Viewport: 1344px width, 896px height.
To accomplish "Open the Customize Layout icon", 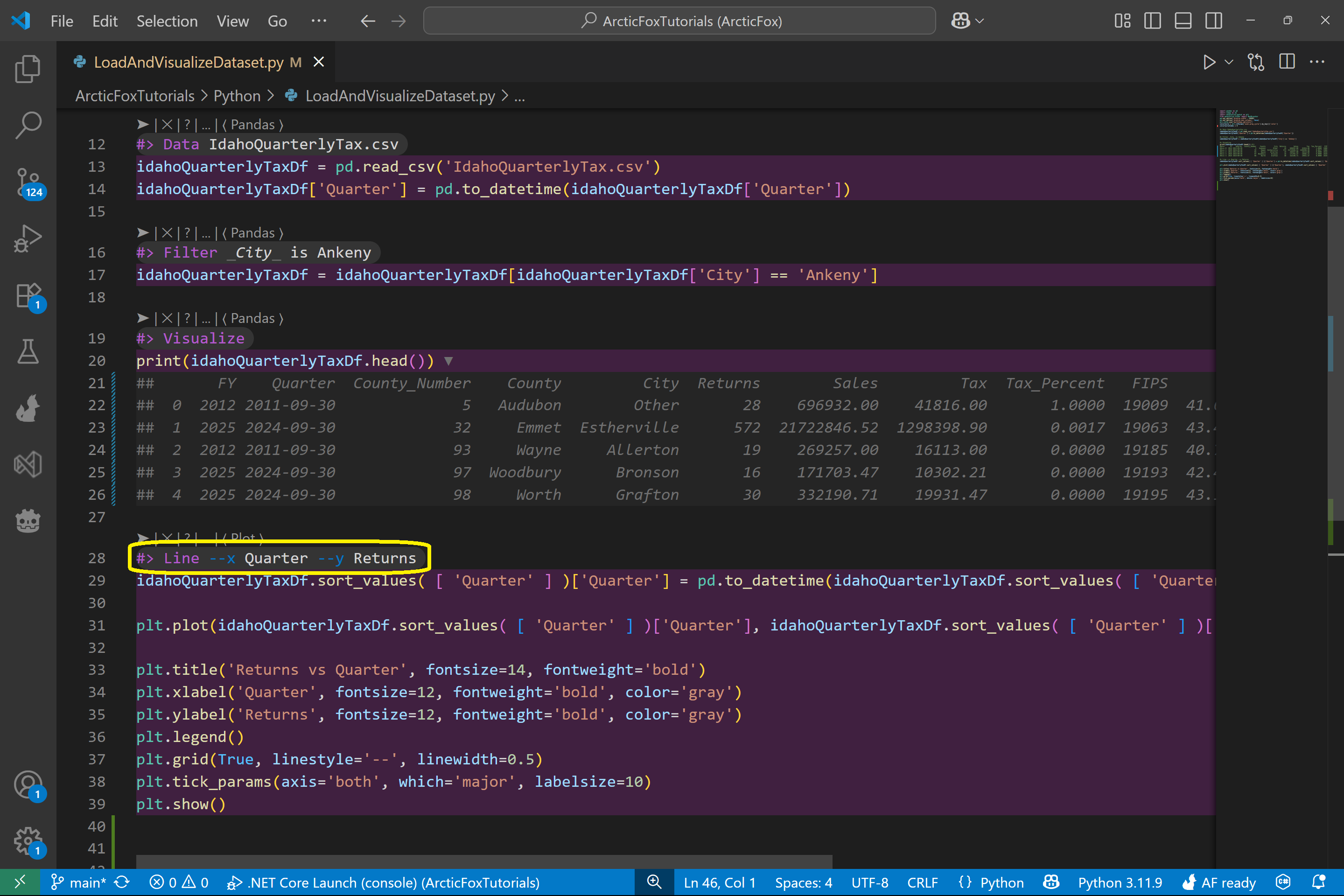I will [x=1122, y=21].
